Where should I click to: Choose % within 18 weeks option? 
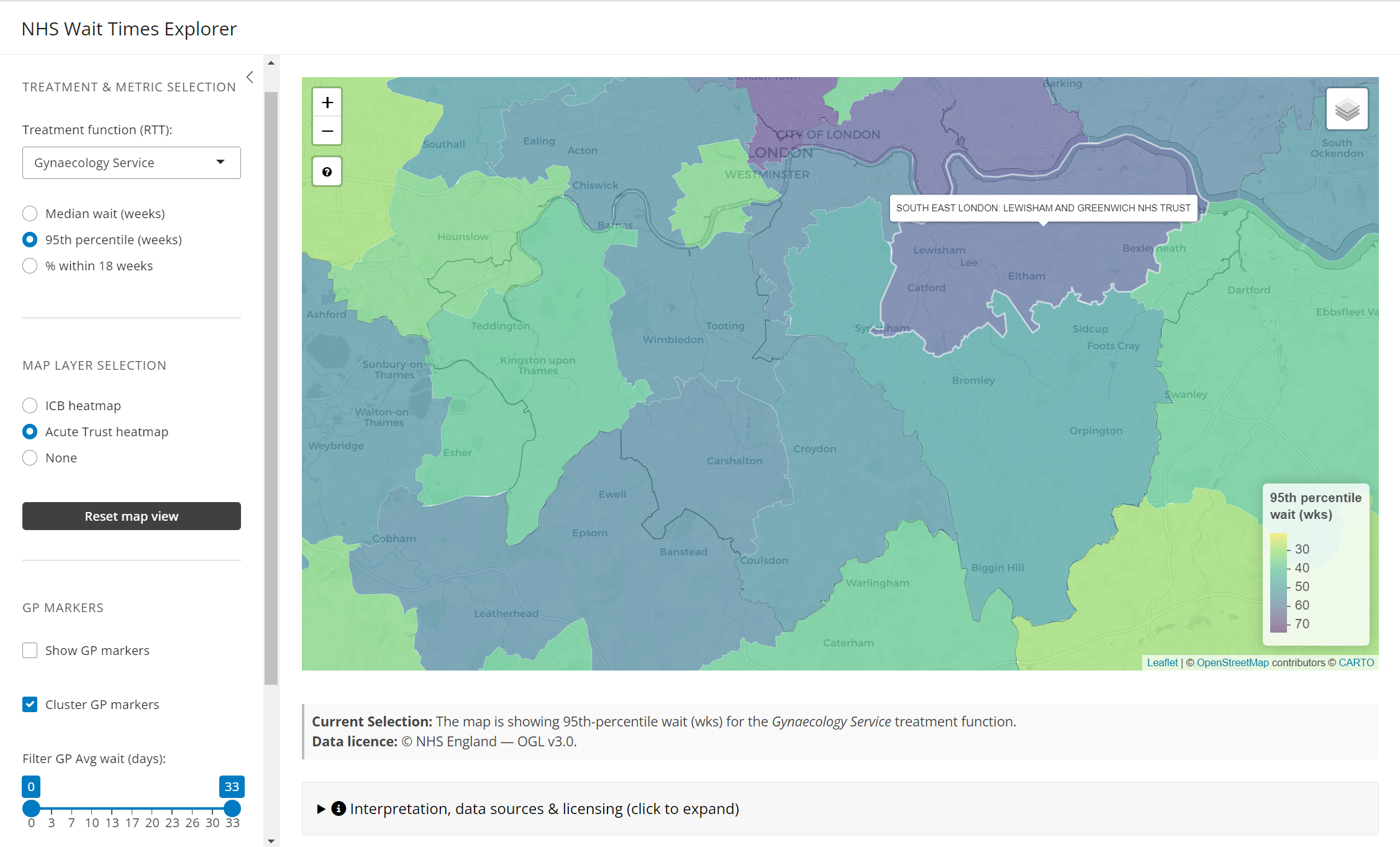point(30,266)
